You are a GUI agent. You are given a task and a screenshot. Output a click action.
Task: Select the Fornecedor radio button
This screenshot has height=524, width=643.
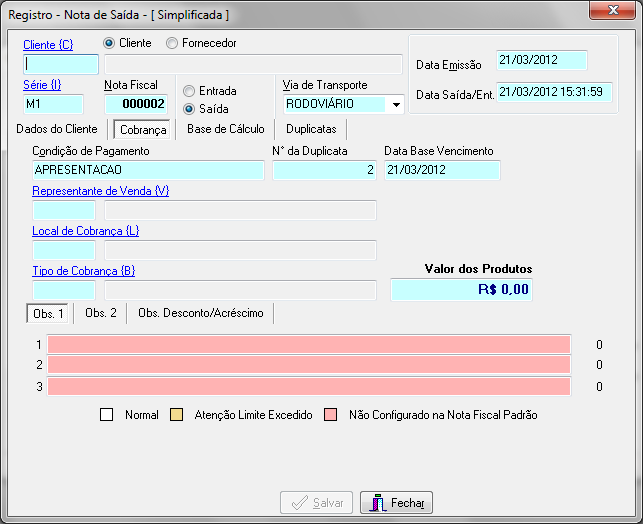click(172, 43)
